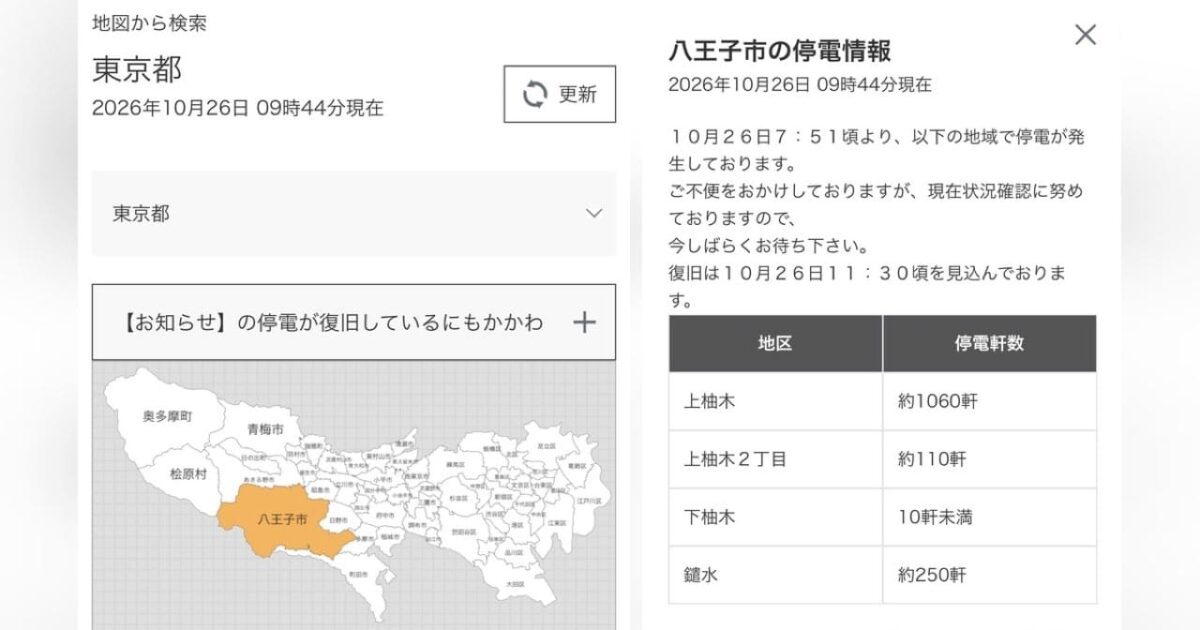Click the 更新 refresh button
1200x630 pixels.
pos(559,94)
